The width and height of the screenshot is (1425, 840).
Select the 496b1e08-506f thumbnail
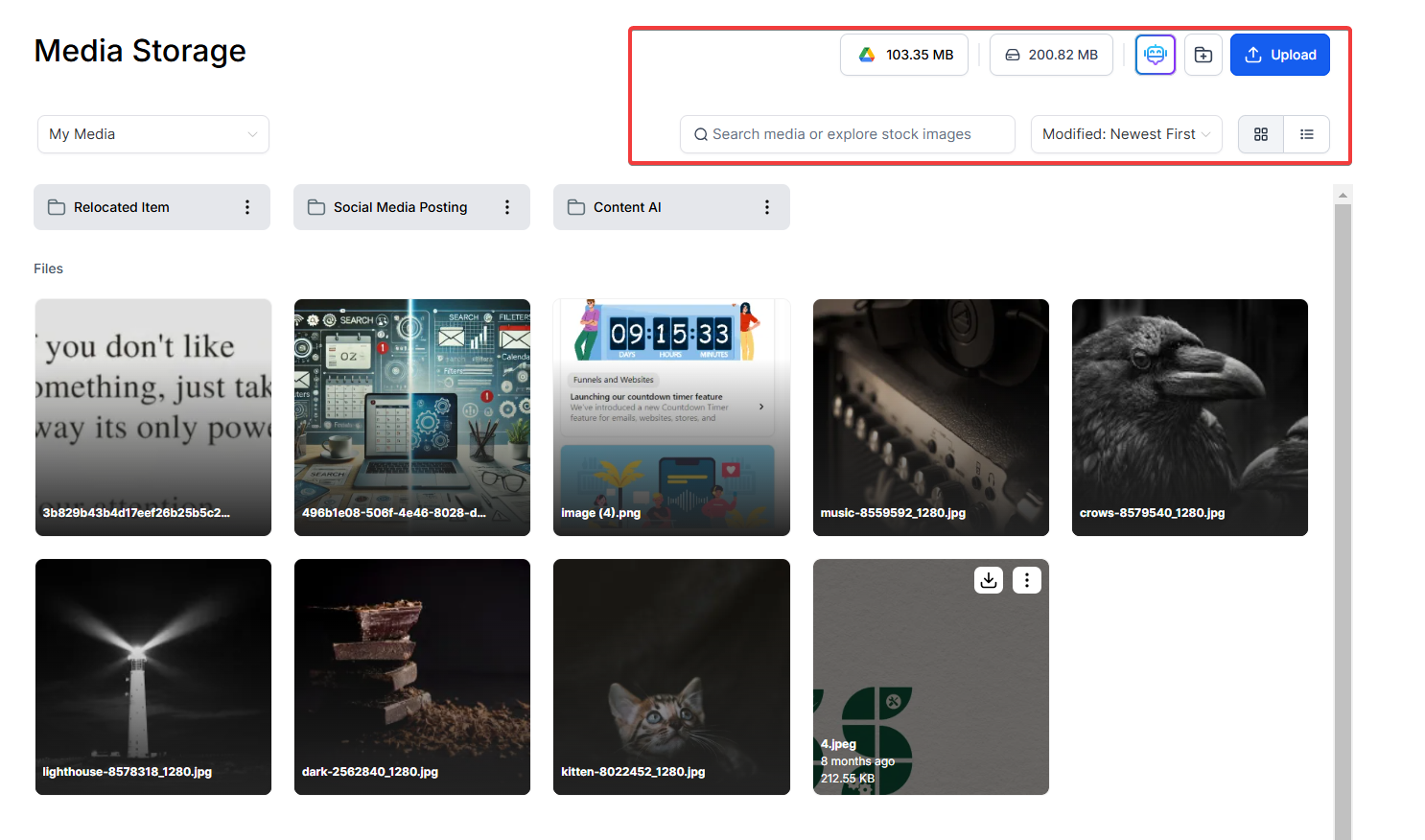[412, 417]
